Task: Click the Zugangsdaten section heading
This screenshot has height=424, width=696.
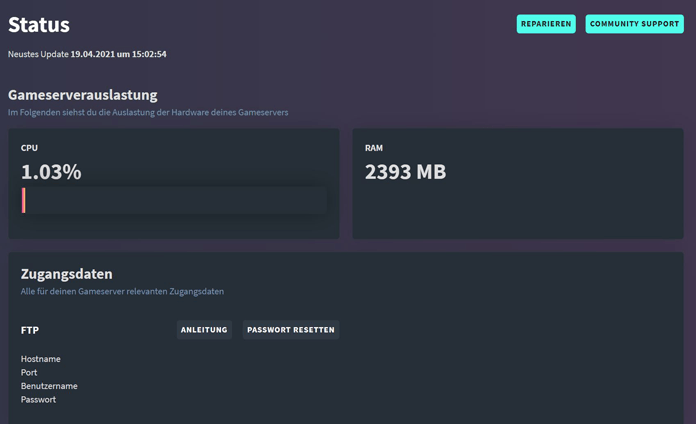Action: tap(66, 274)
